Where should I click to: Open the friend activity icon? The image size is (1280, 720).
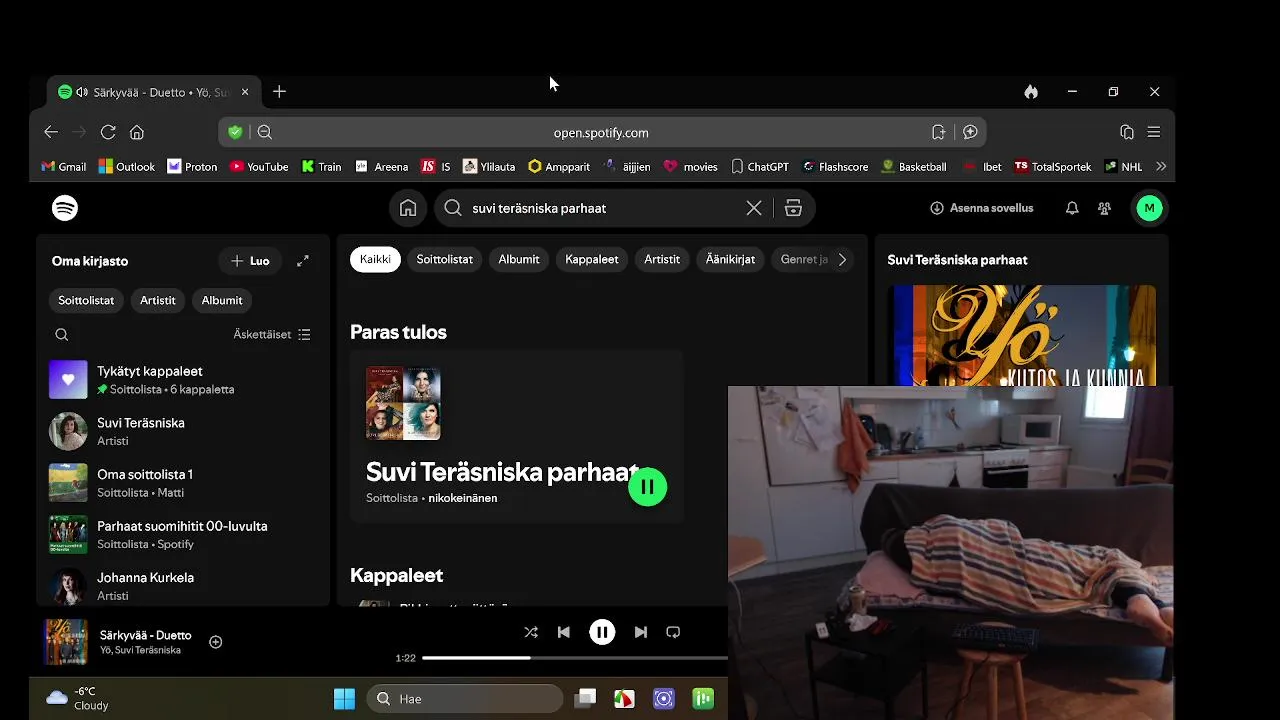click(1104, 208)
